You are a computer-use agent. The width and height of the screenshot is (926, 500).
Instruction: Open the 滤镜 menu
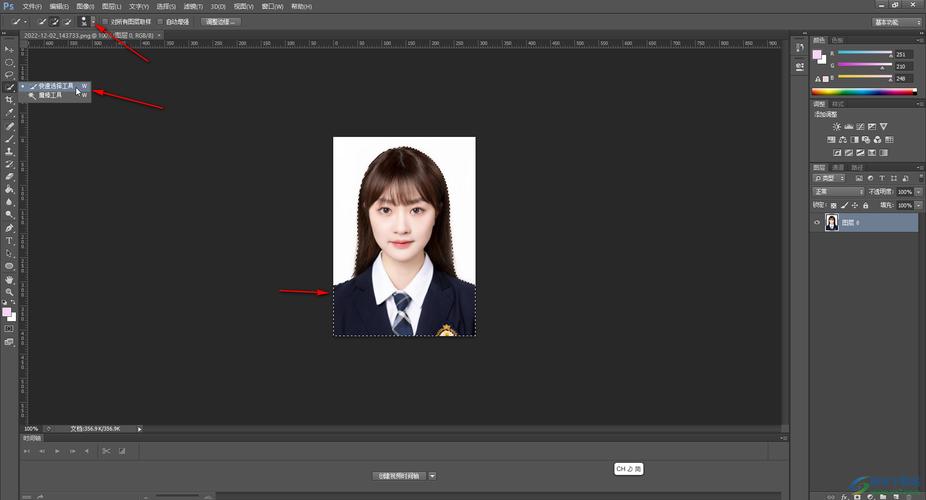point(193,6)
